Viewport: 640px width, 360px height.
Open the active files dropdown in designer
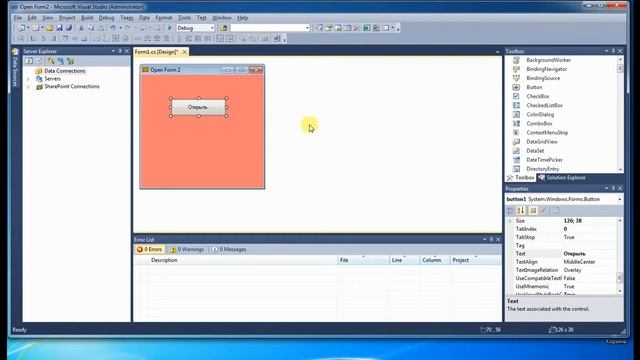pos(497,52)
